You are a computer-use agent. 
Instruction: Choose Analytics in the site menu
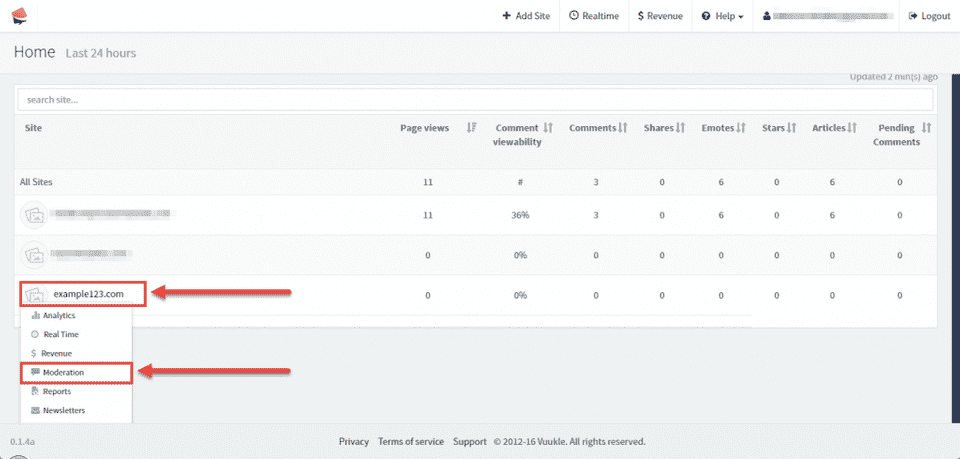coord(59,316)
